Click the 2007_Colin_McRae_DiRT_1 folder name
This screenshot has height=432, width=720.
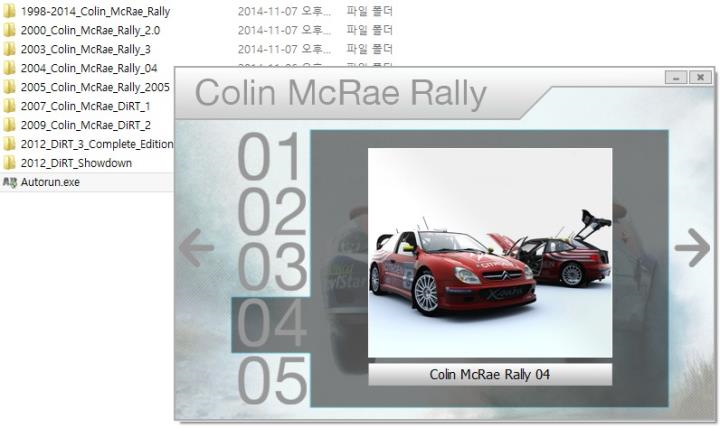[85, 106]
